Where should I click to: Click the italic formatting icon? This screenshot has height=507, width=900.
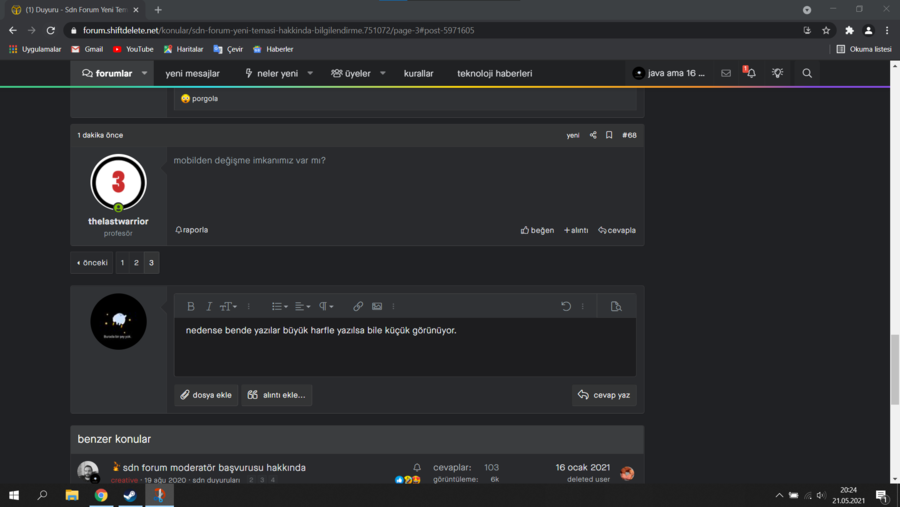click(x=209, y=306)
